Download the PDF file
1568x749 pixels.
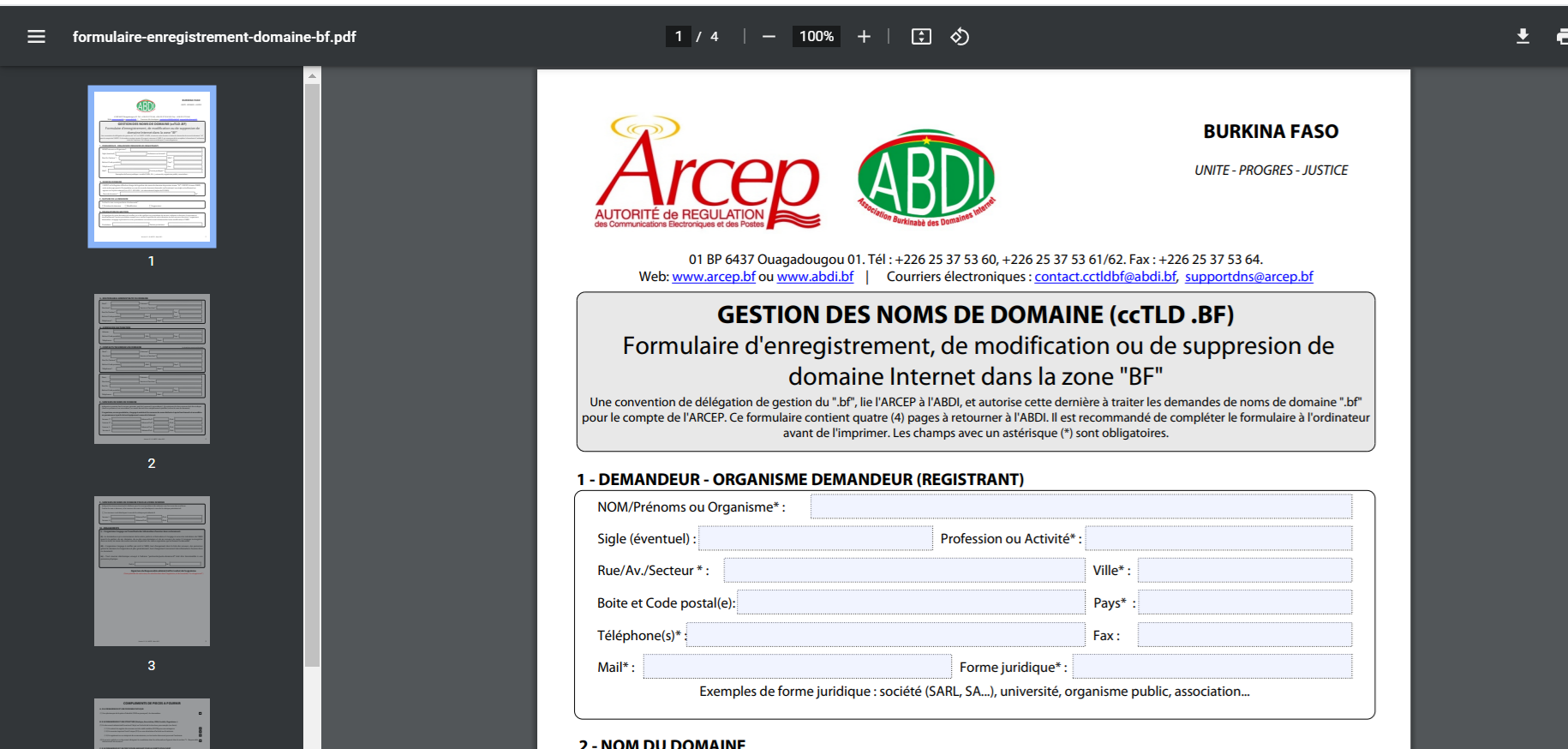tap(1523, 37)
